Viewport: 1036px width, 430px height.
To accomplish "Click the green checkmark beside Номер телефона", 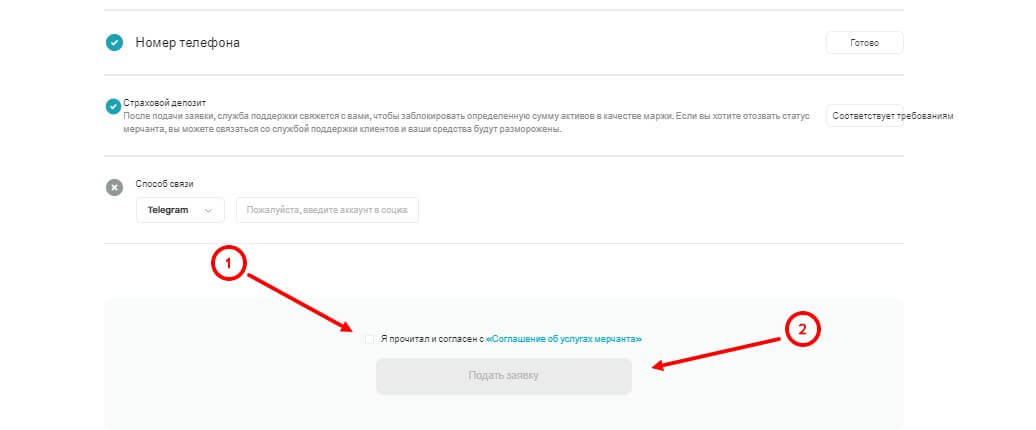I will [x=114, y=43].
